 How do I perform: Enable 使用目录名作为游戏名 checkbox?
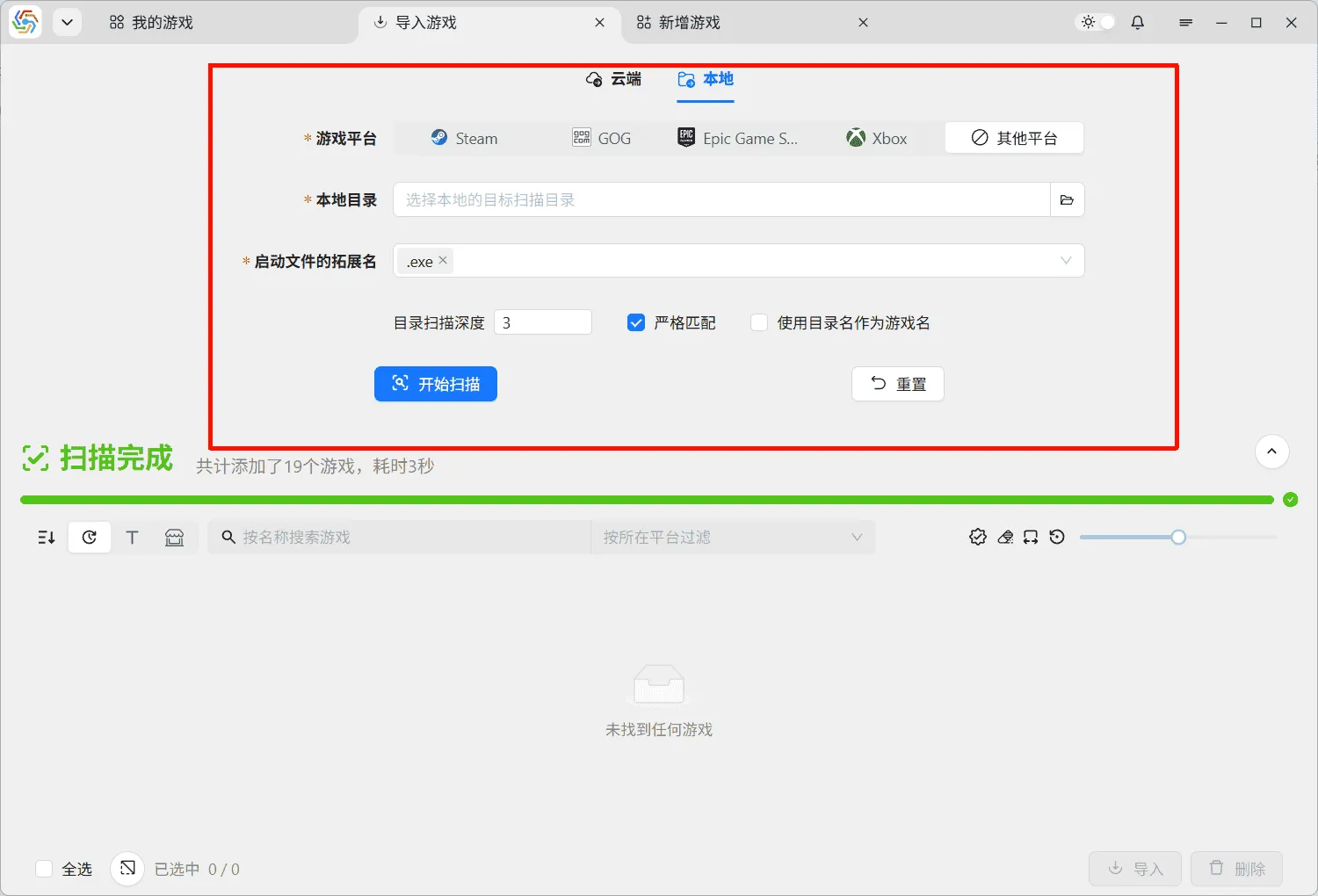pos(759,323)
